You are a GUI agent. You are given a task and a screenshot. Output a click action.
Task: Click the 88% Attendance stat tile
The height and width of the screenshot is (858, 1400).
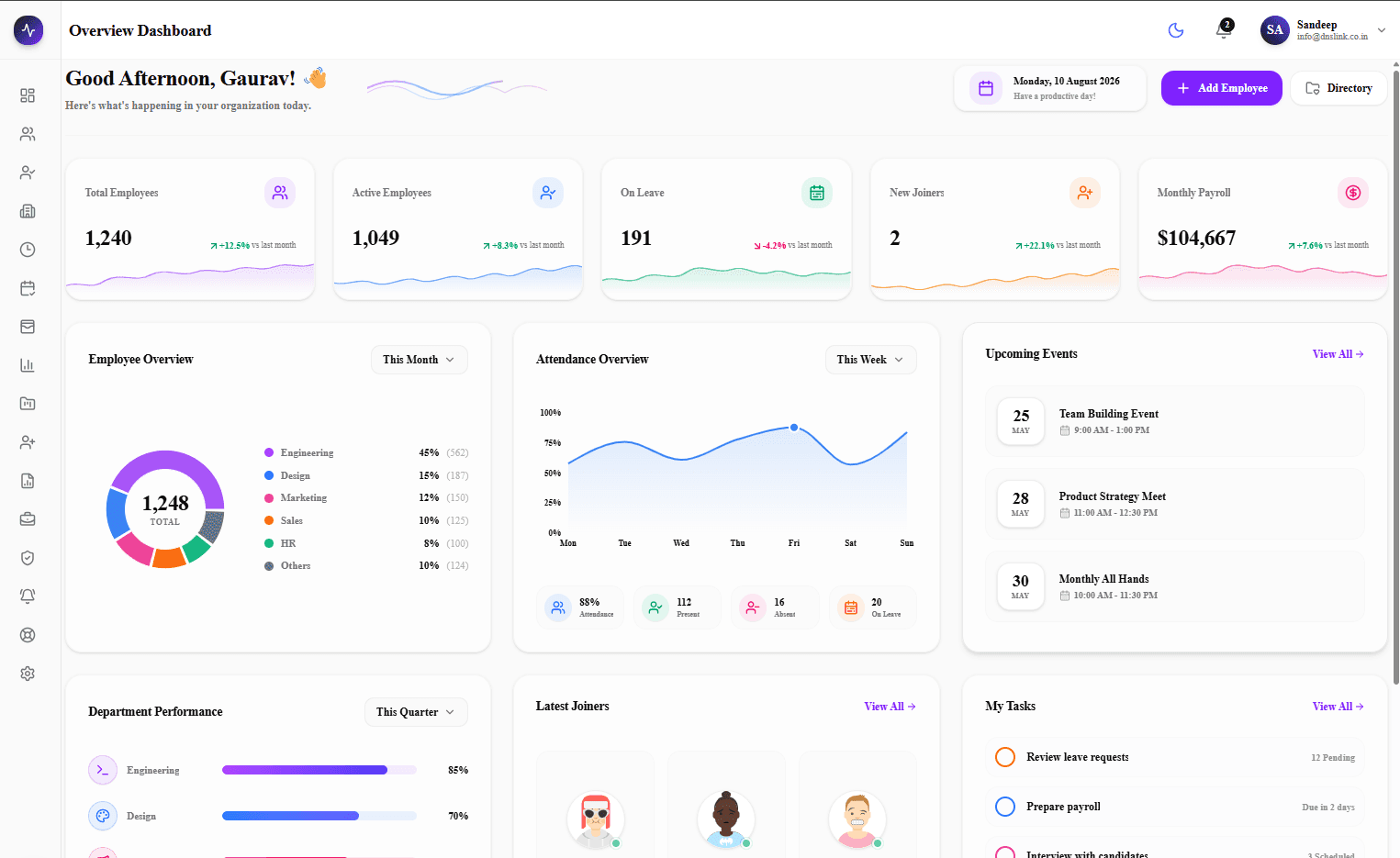pos(580,607)
